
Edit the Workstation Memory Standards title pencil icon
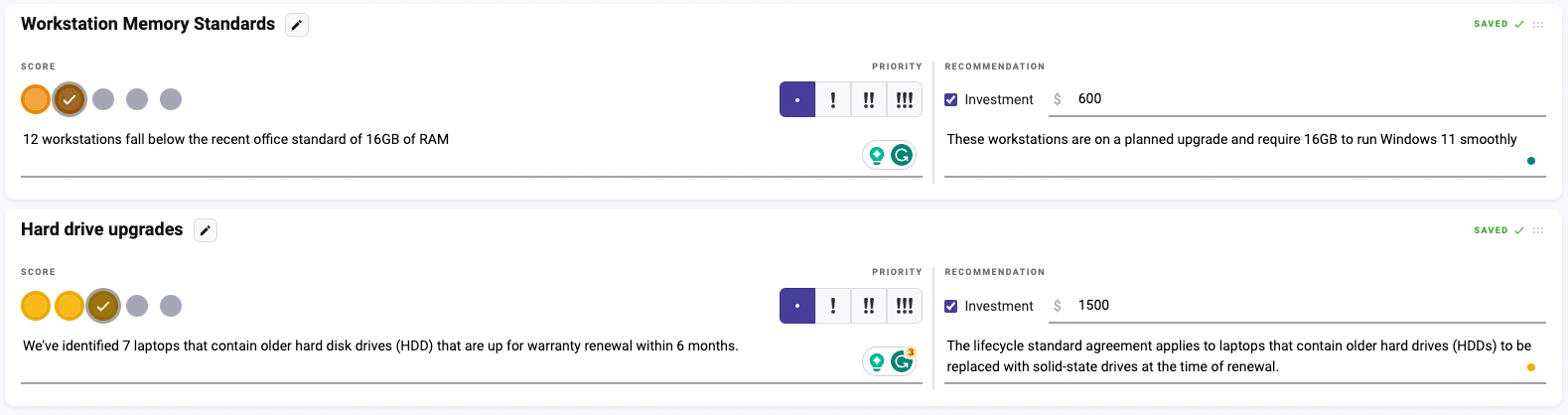coord(297,25)
